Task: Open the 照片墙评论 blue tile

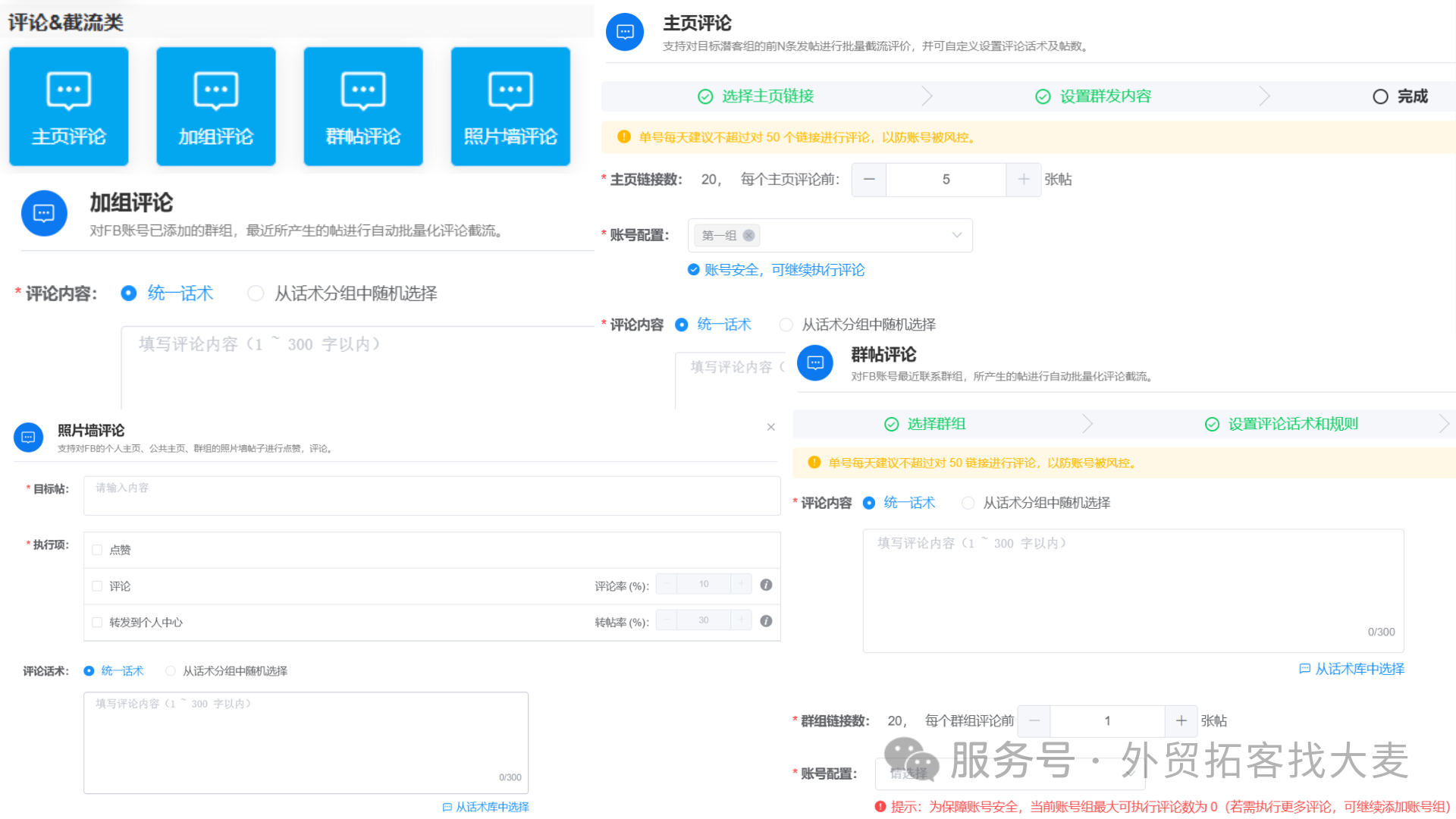Action: (x=510, y=106)
